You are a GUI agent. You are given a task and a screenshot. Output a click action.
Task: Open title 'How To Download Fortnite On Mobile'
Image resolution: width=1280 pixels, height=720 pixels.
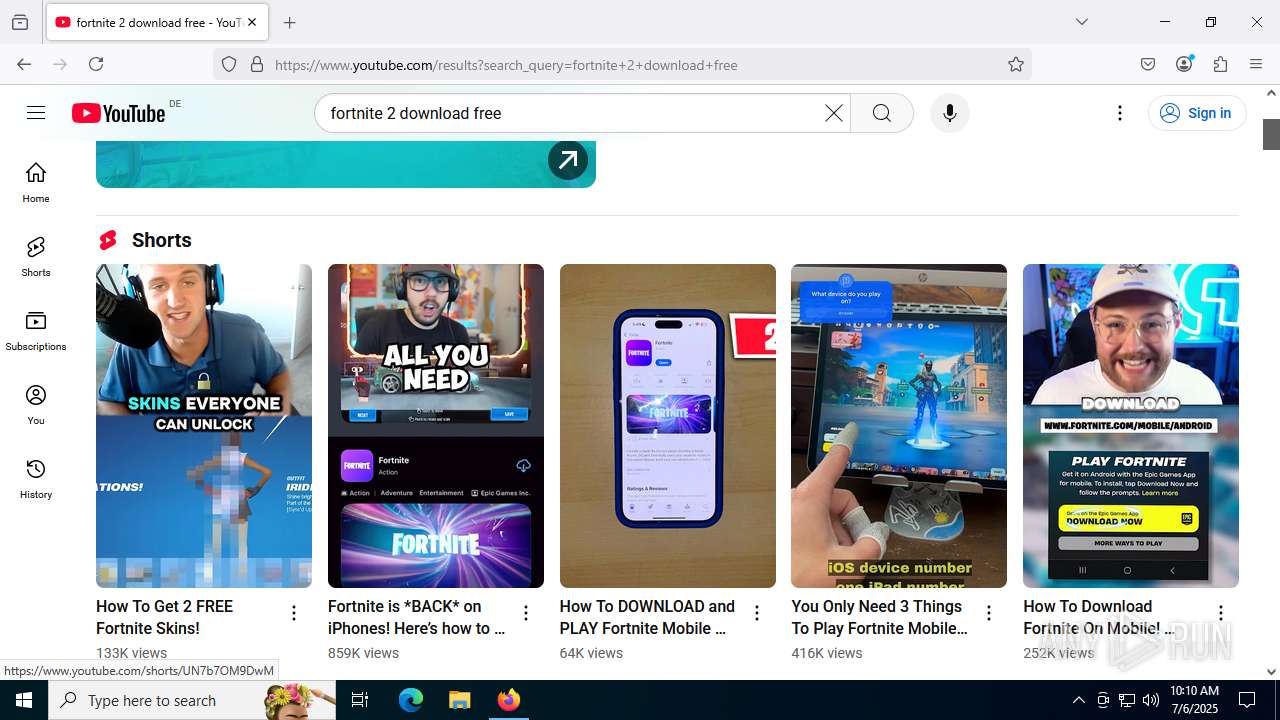click(x=1099, y=617)
